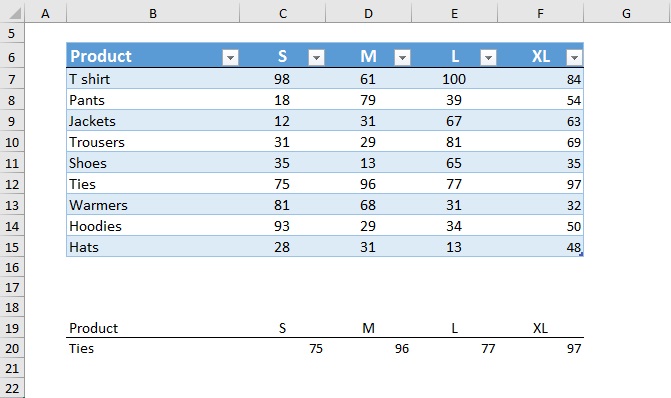This screenshot has width=671, height=398.
Task: Open the XL column filter dropdown
Action: coord(574,57)
